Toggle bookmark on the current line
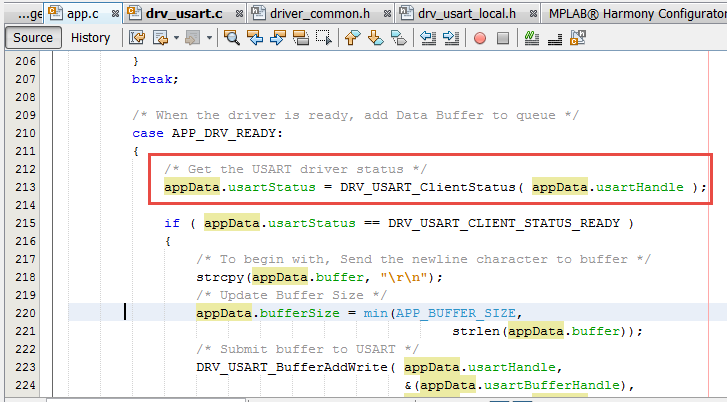Viewport: 727px width, 402px height. [398, 38]
